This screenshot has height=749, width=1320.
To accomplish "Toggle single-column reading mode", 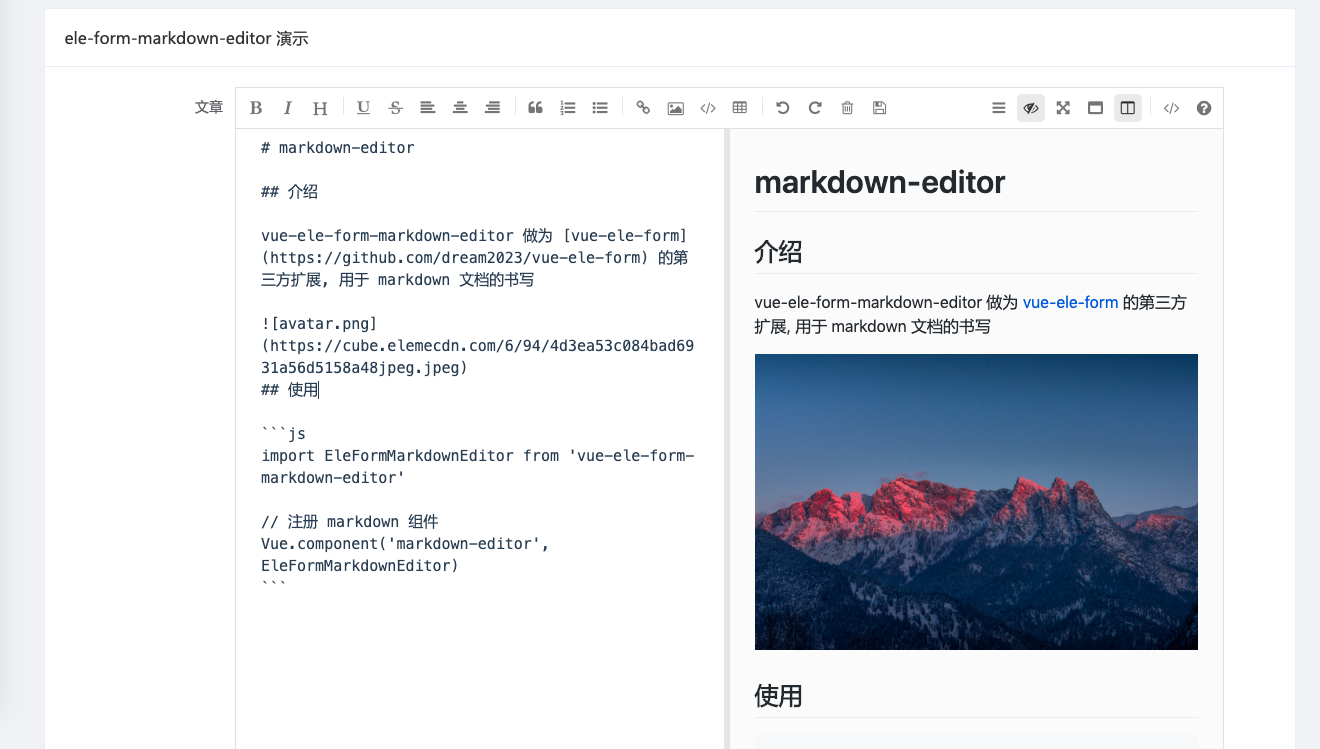I will 1095,108.
